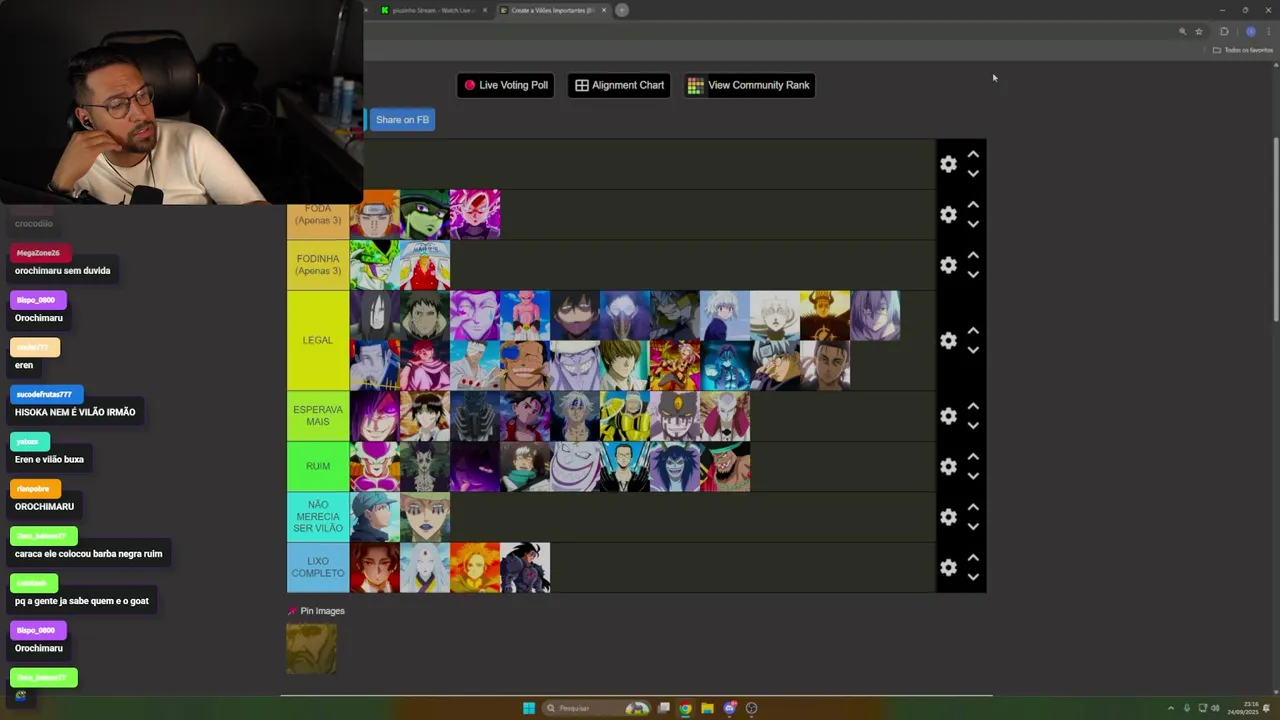Screen dimensions: 1280x720
Task: Move NÃO MERECIA SER VILÃO row down
Action: click(973, 526)
